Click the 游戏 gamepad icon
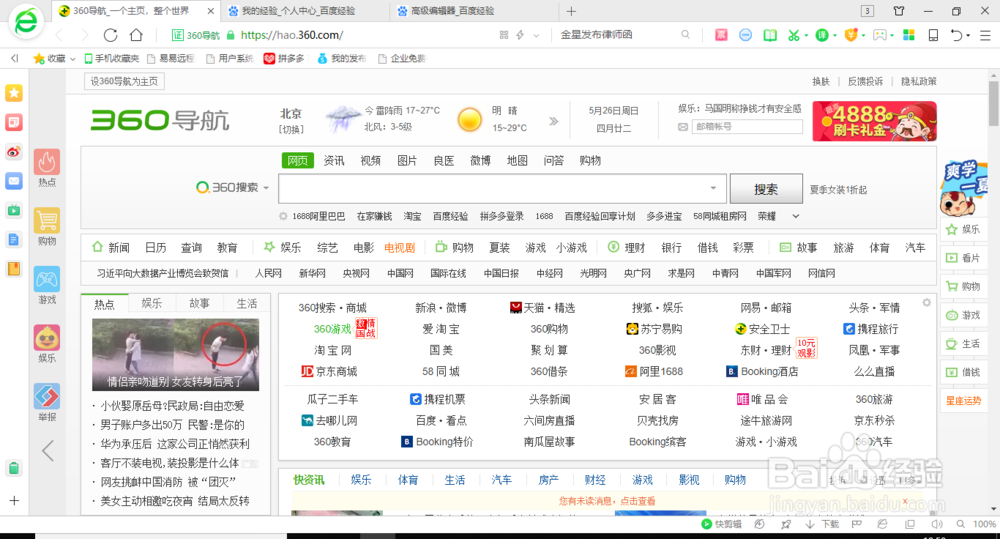The width and height of the screenshot is (1000, 539). tap(47, 279)
